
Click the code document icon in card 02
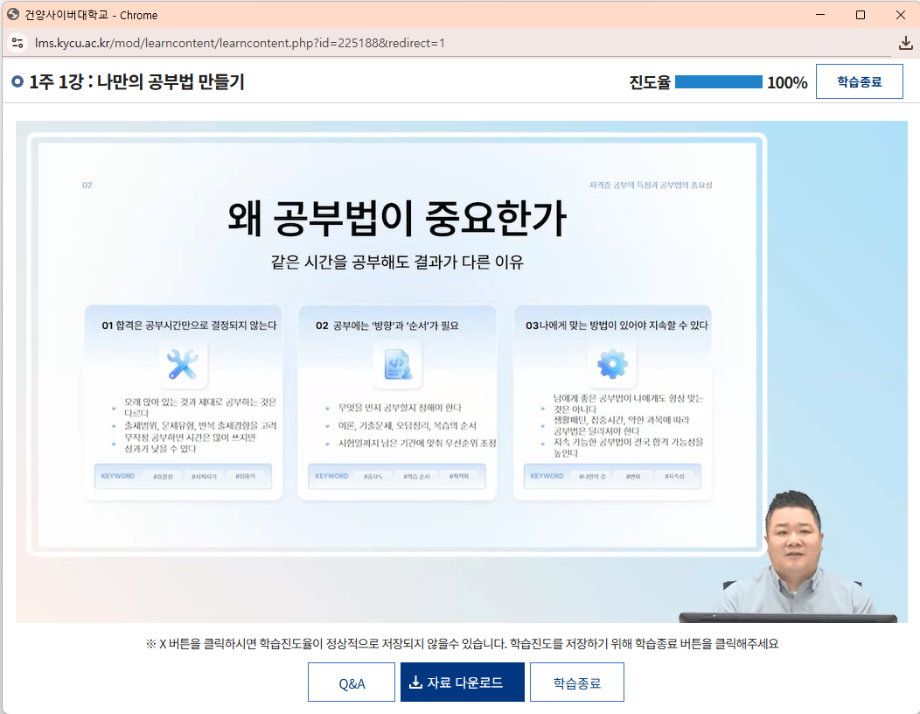397,364
